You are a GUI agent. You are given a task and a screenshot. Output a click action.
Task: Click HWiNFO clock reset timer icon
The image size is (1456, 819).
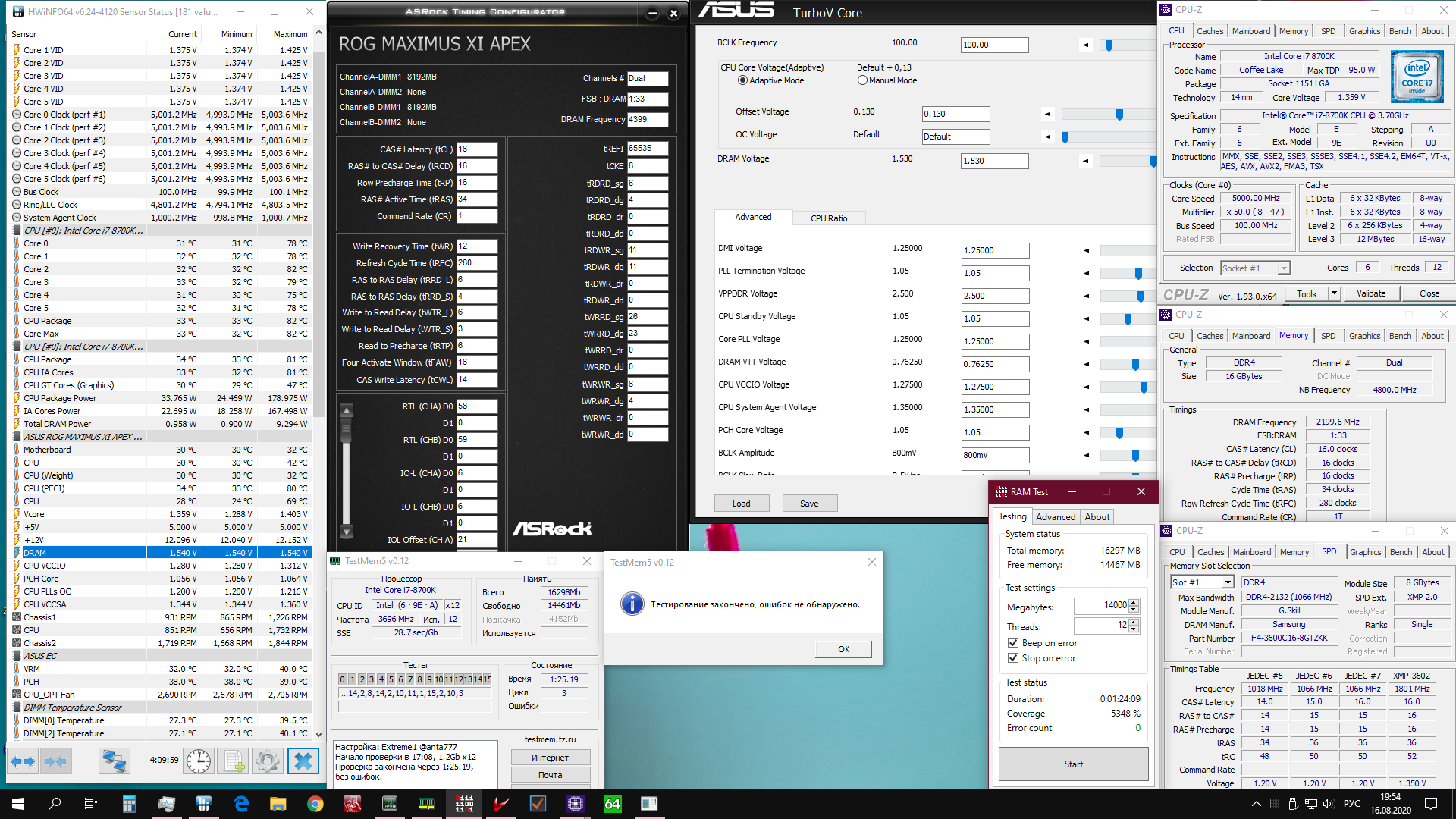coord(199,761)
